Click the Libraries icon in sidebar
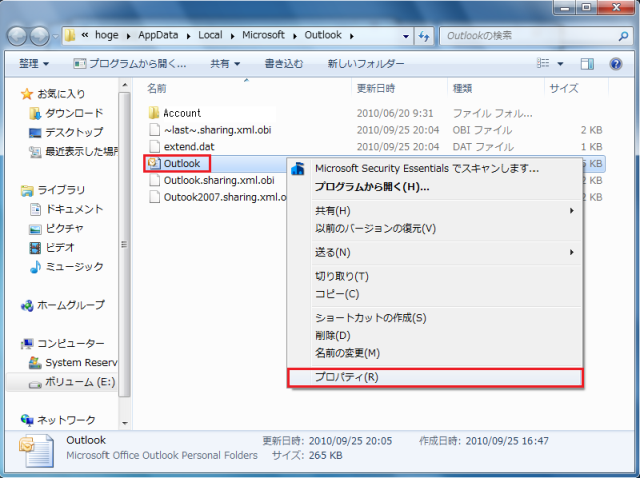 (27, 190)
